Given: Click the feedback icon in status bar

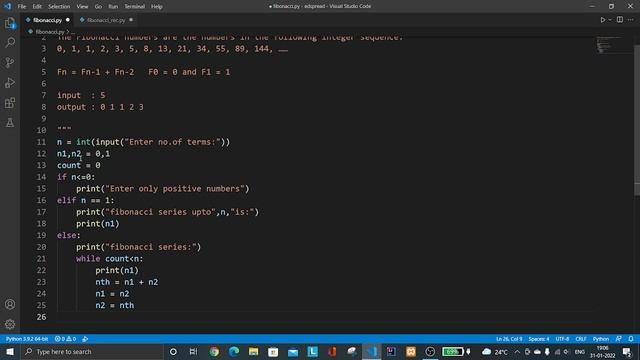Looking at the screenshot, I should (x=619, y=339).
